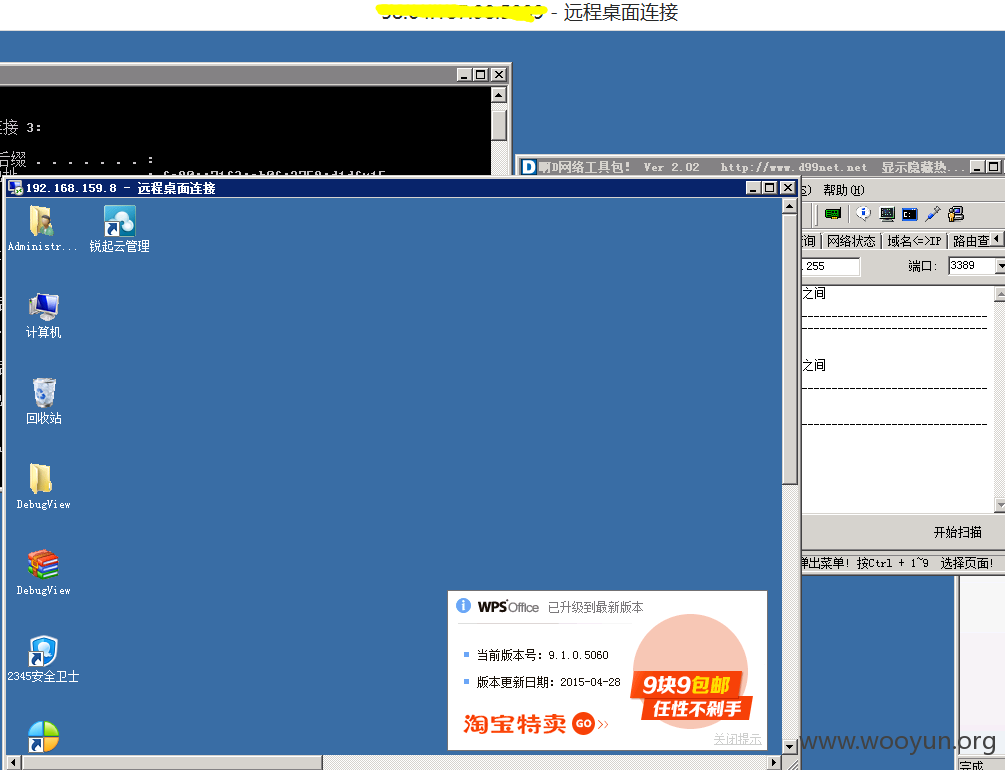The image size is (1005, 770).
Task: Click the http://www.d99net.net title text
Action: tap(793, 167)
